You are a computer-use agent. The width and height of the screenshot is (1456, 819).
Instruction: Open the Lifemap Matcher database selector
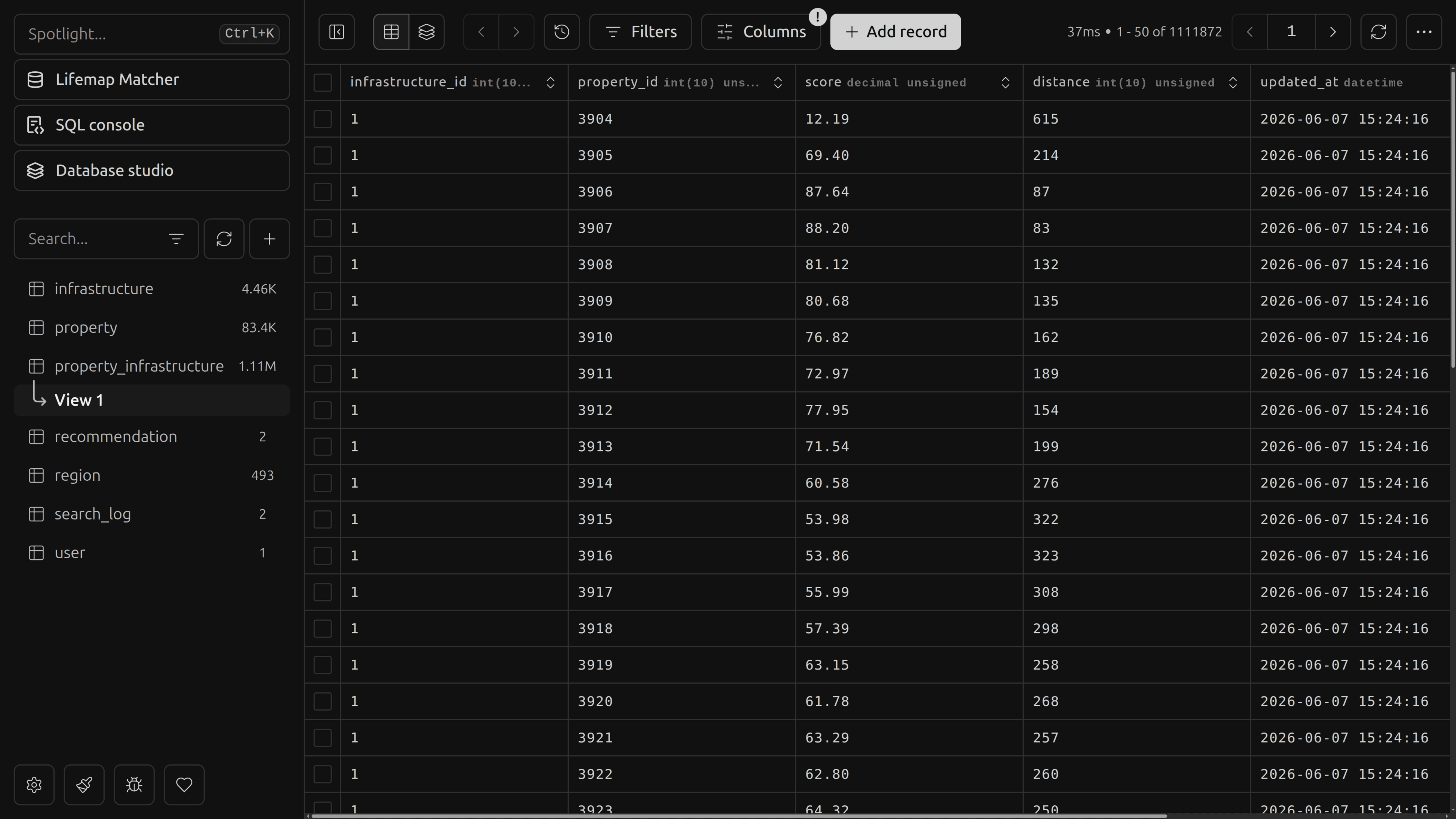(152, 80)
